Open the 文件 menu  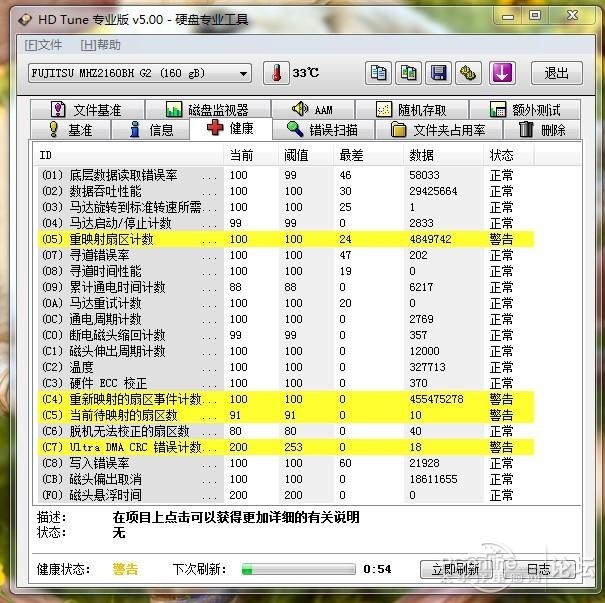click(x=43, y=45)
